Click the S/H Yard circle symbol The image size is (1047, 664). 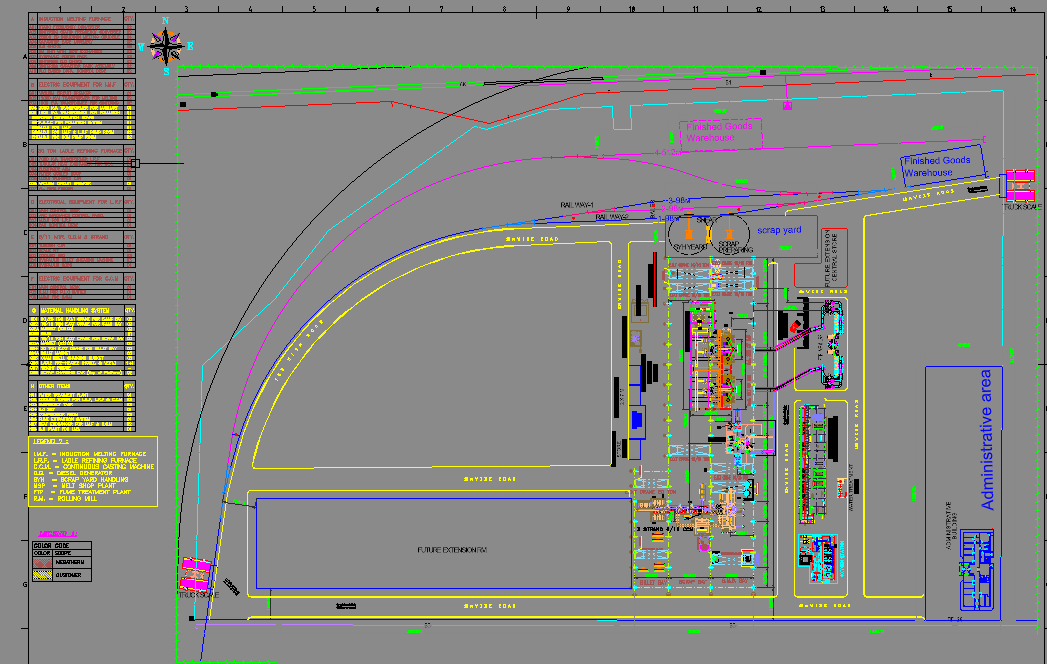(690, 234)
